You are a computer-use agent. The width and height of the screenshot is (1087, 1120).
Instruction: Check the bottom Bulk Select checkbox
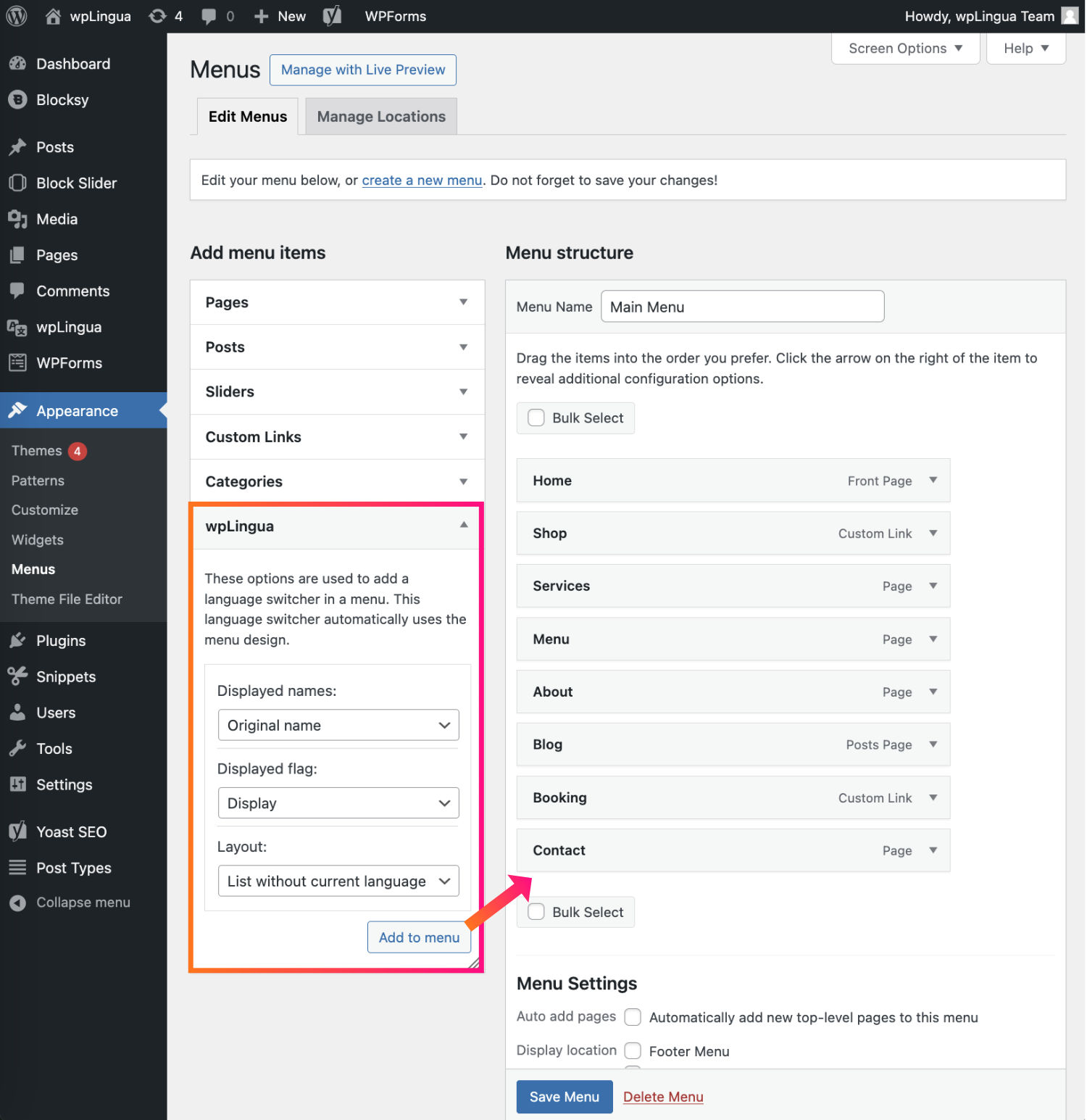pos(536,912)
